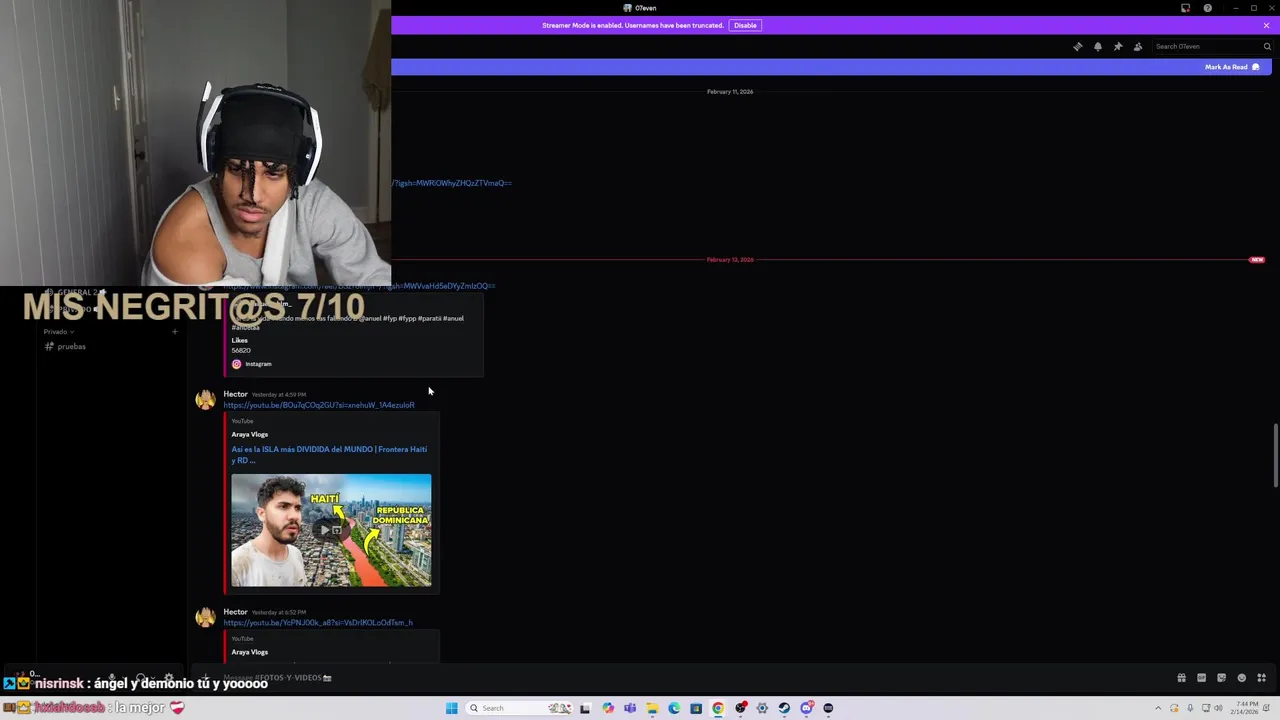Open the video title 'Así es la ISLA más DIVIDIDA'

329,454
